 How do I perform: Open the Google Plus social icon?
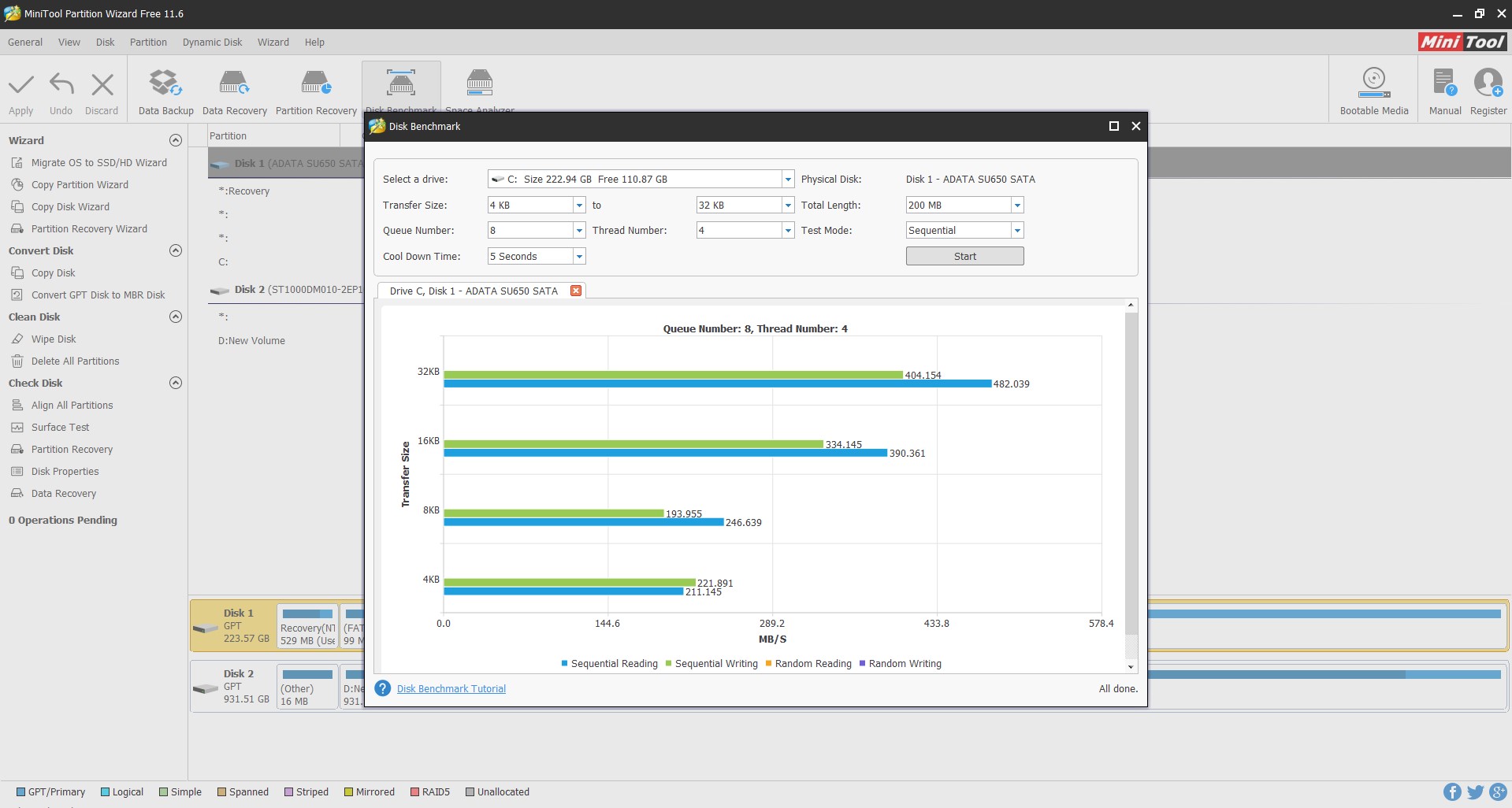click(1498, 792)
